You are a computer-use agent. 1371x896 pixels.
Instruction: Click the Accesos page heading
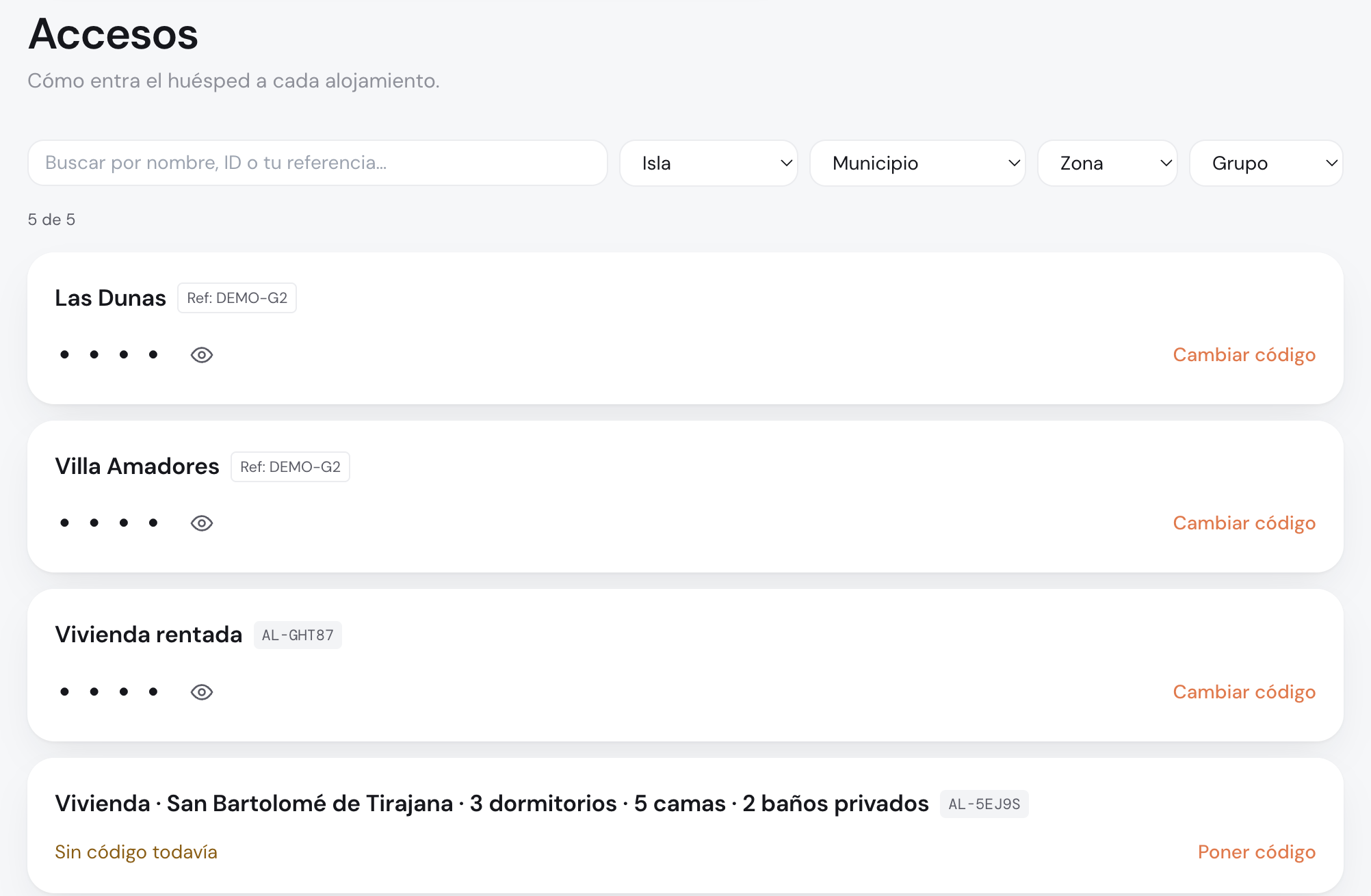(x=113, y=34)
